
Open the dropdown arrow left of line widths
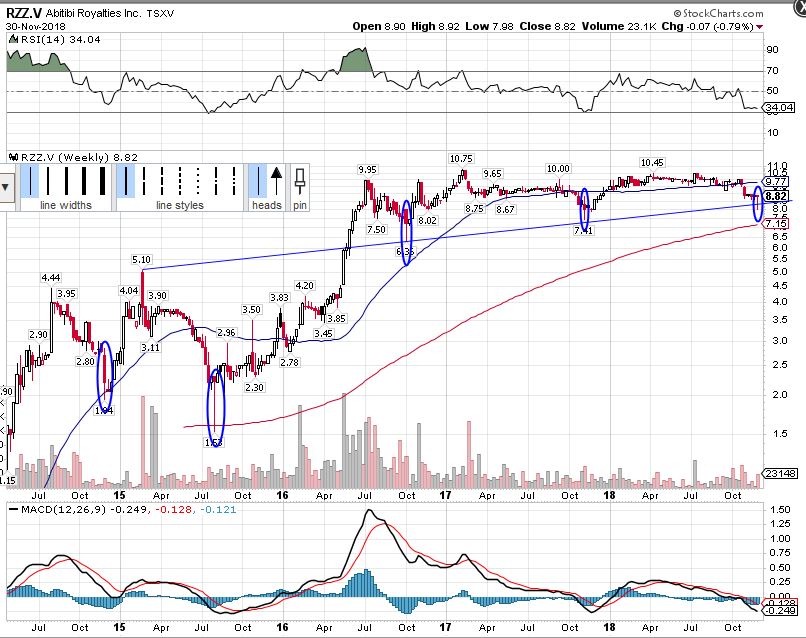click(6, 187)
